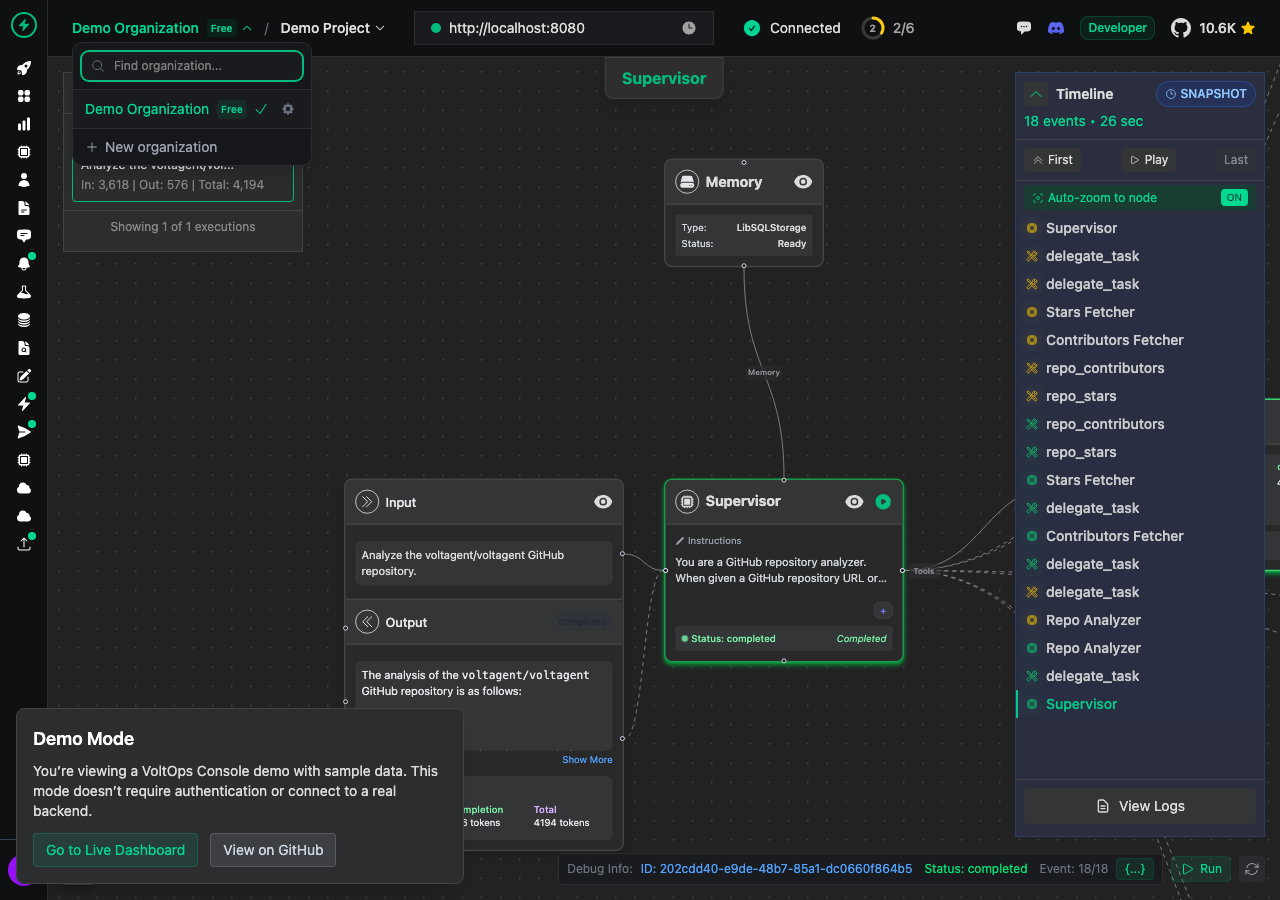Image resolution: width=1280 pixels, height=900 pixels.
Task: Collapse the Timeline panel chevron
Action: (x=1036, y=94)
